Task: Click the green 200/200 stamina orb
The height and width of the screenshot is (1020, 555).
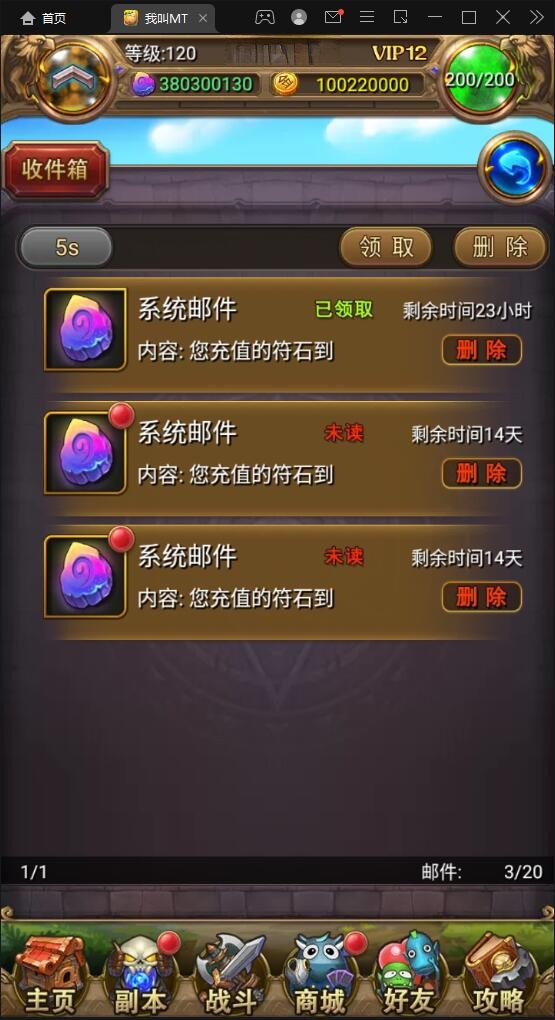Action: pyautogui.click(x=480, y=80)
